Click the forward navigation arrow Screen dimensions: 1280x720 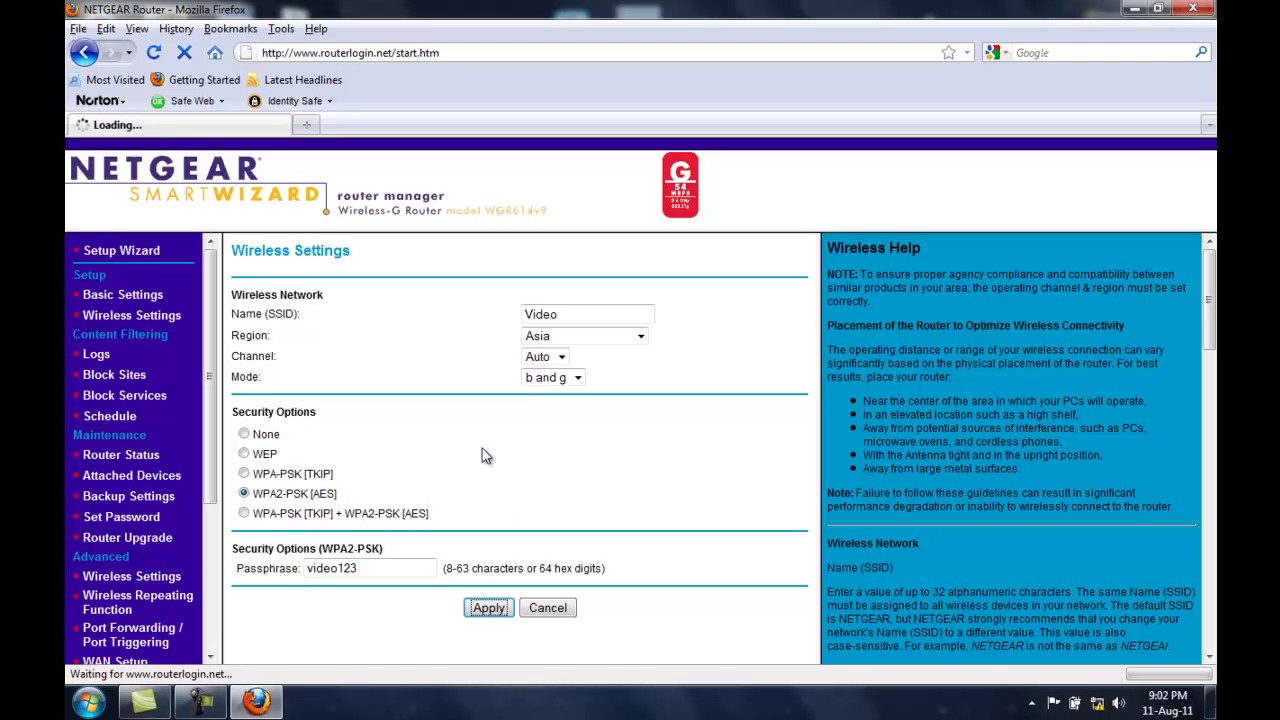(112, 53)
